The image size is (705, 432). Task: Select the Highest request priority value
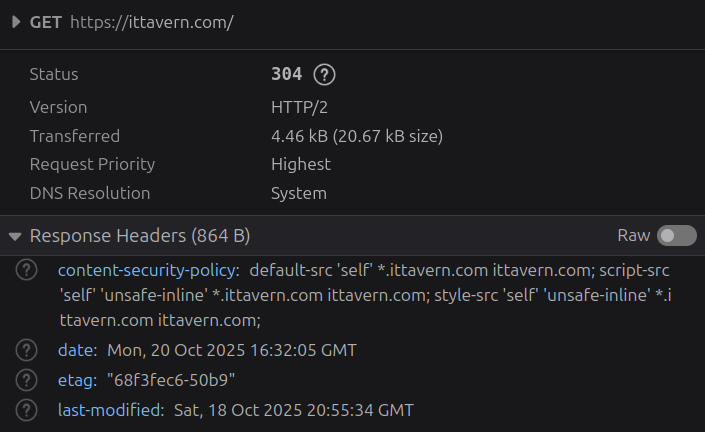(300, 164)
